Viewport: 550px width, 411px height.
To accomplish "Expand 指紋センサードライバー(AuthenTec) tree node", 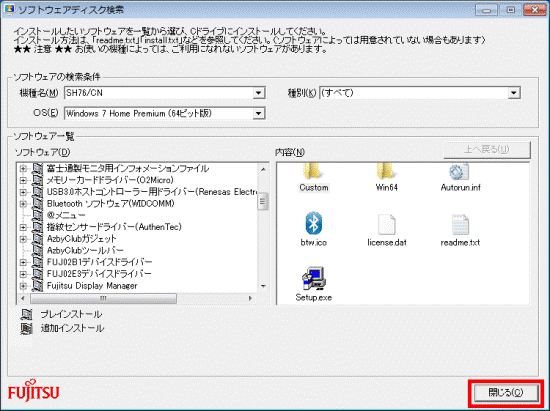I will pyautogui.click(x=23, y=227).
